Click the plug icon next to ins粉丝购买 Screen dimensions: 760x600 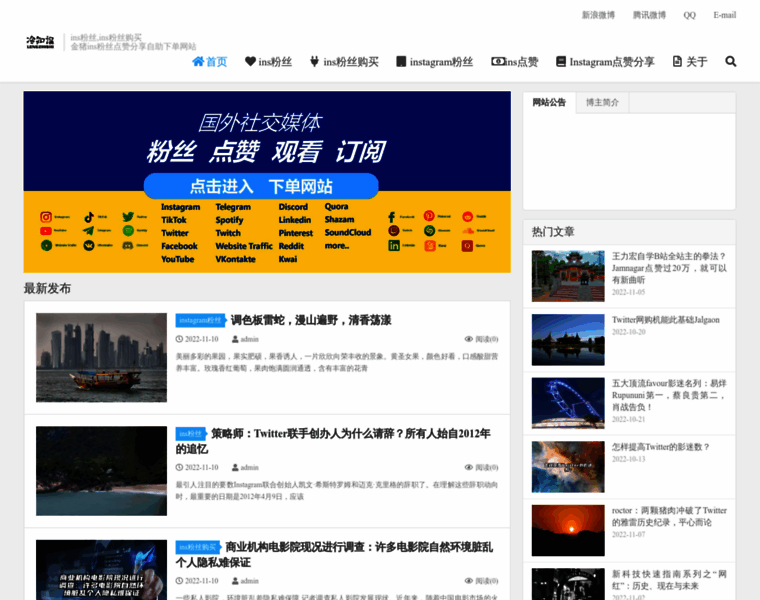coord(315,62)
